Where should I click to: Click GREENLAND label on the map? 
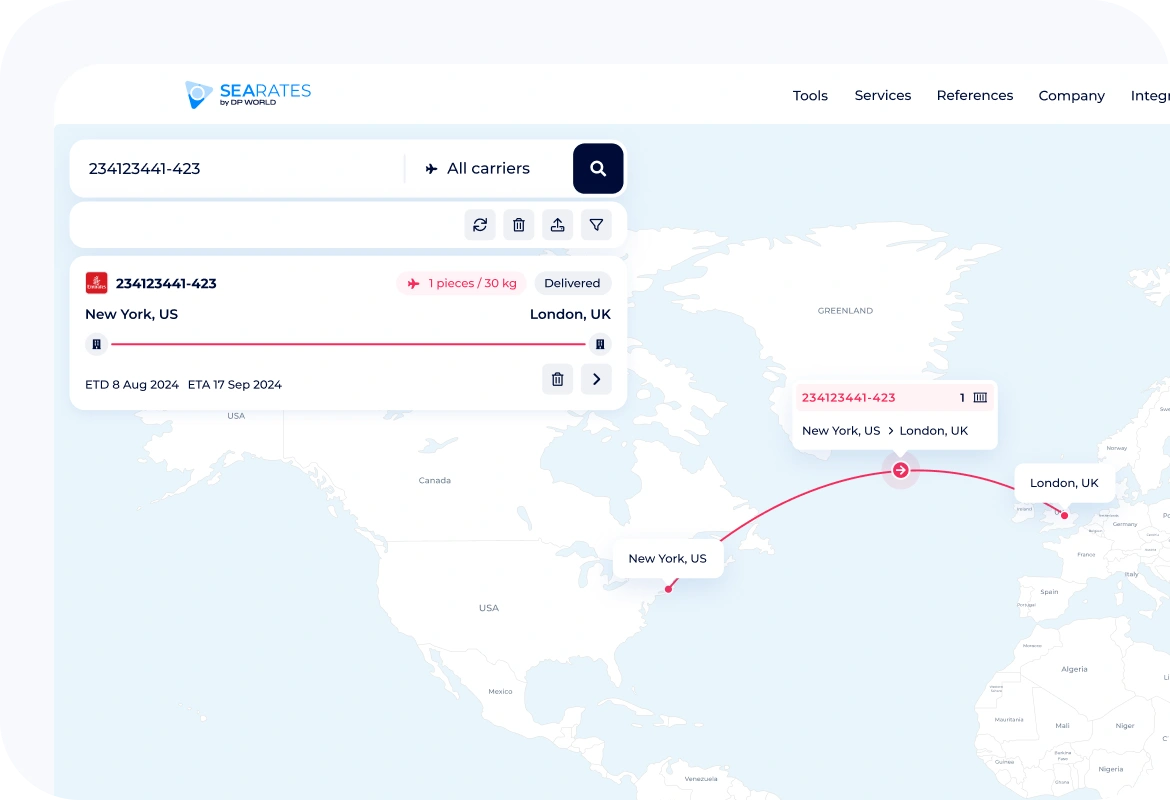point(845,310)
